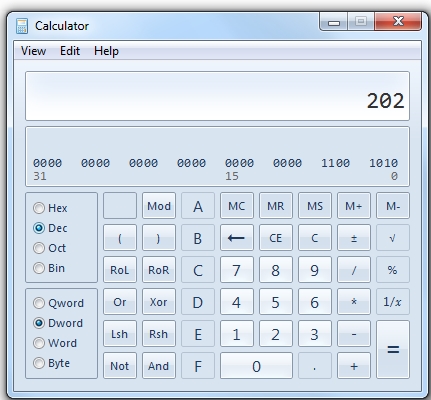Click the plus-minus sign button

[354, 238]
